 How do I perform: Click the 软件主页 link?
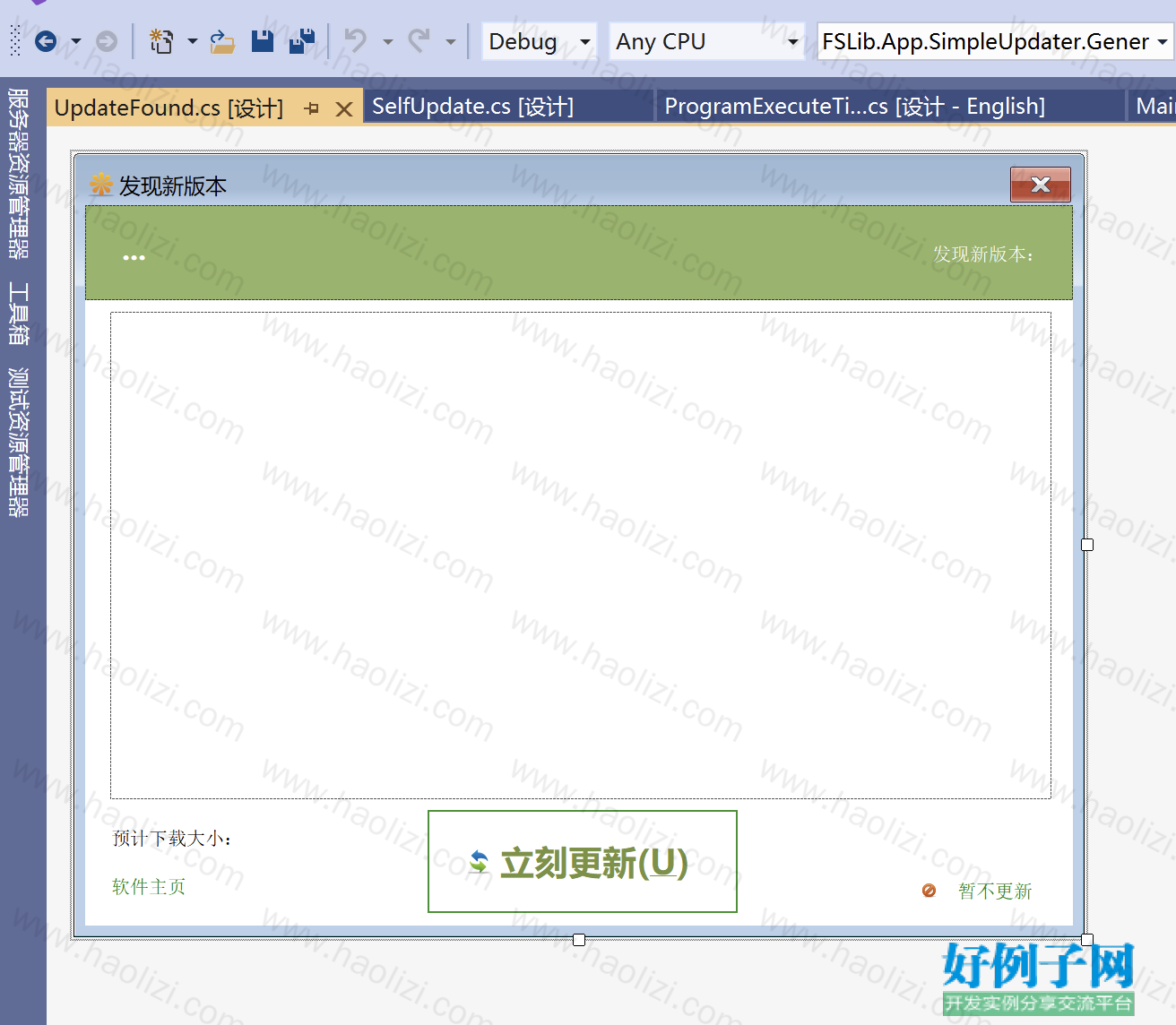(x=149, y=887)
